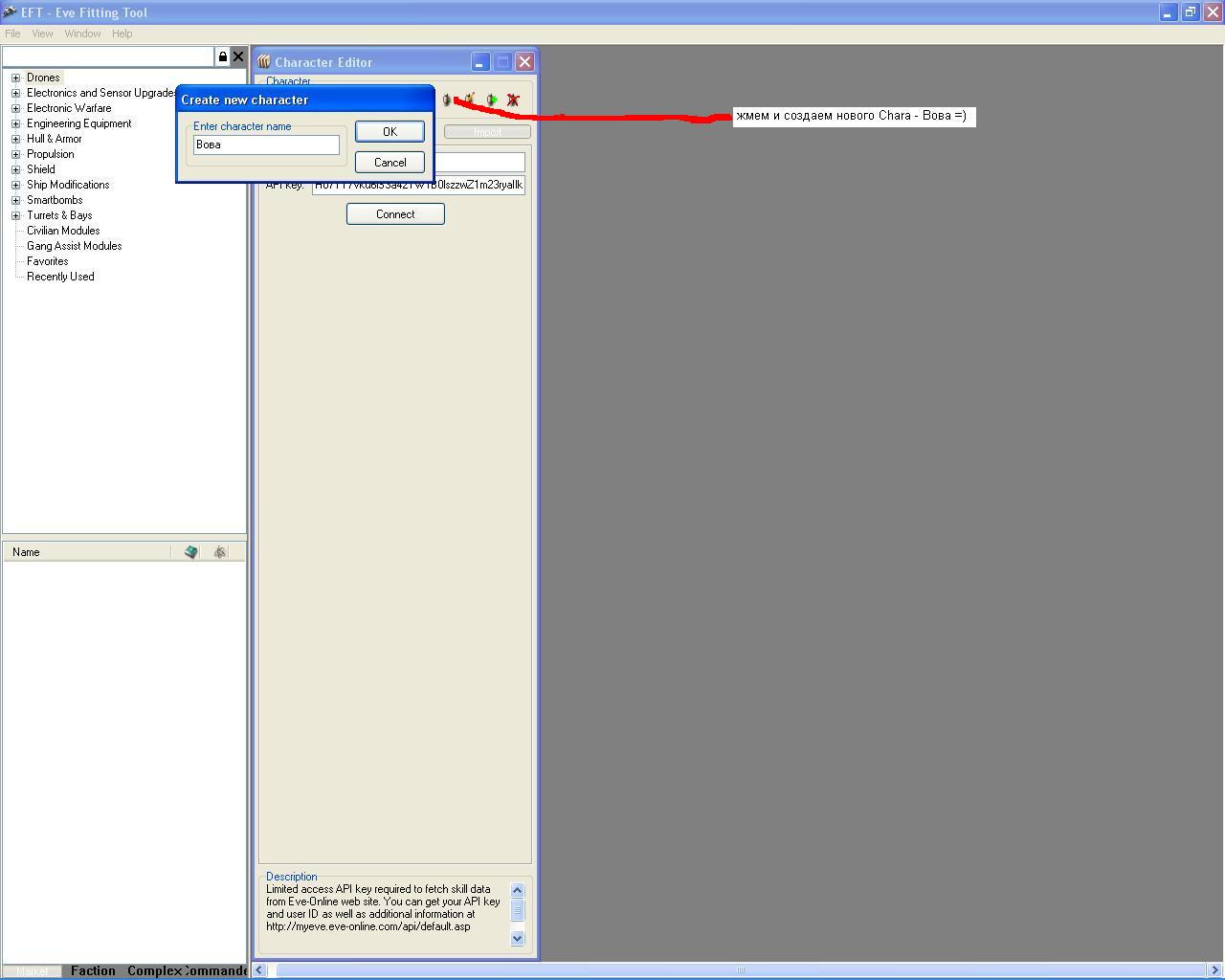
Task: Click the Connect button
Action: [x=395, y=214]
